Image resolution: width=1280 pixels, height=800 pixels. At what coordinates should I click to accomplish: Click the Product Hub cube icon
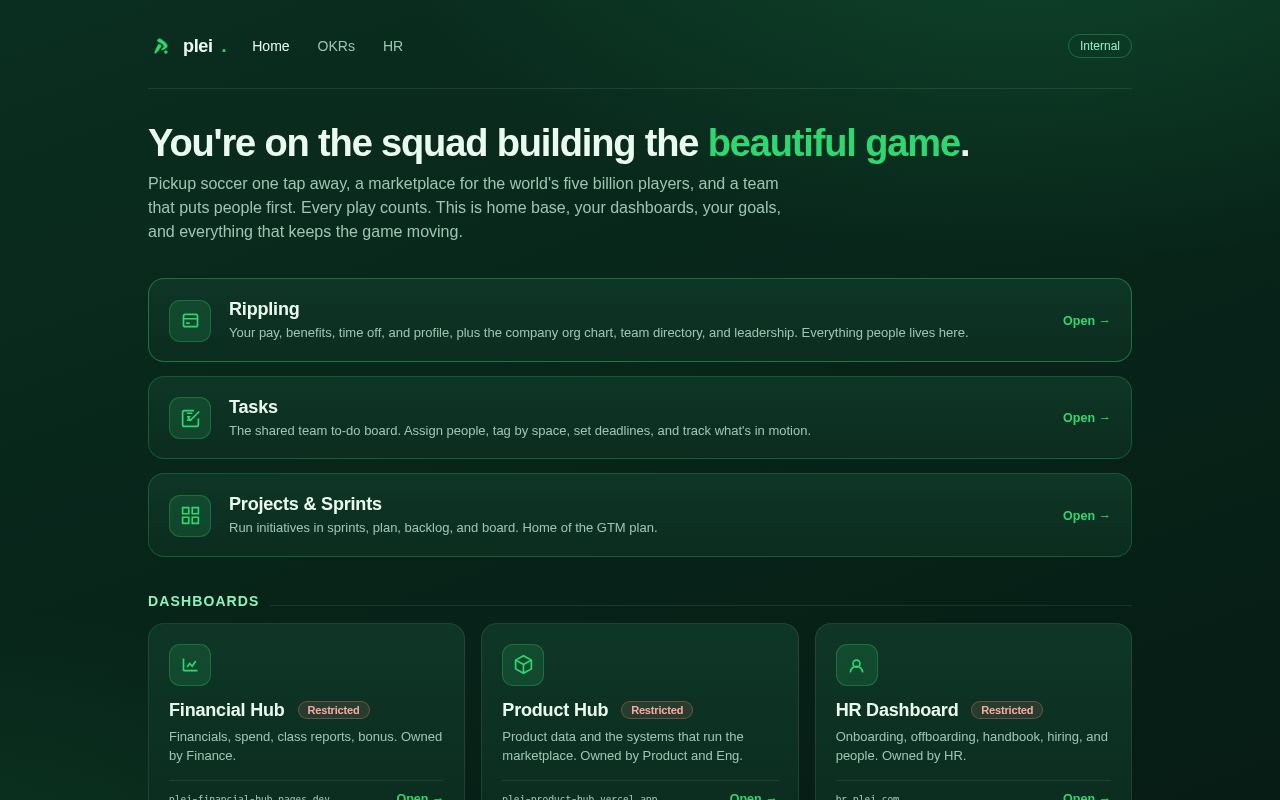tap(523, 665)
